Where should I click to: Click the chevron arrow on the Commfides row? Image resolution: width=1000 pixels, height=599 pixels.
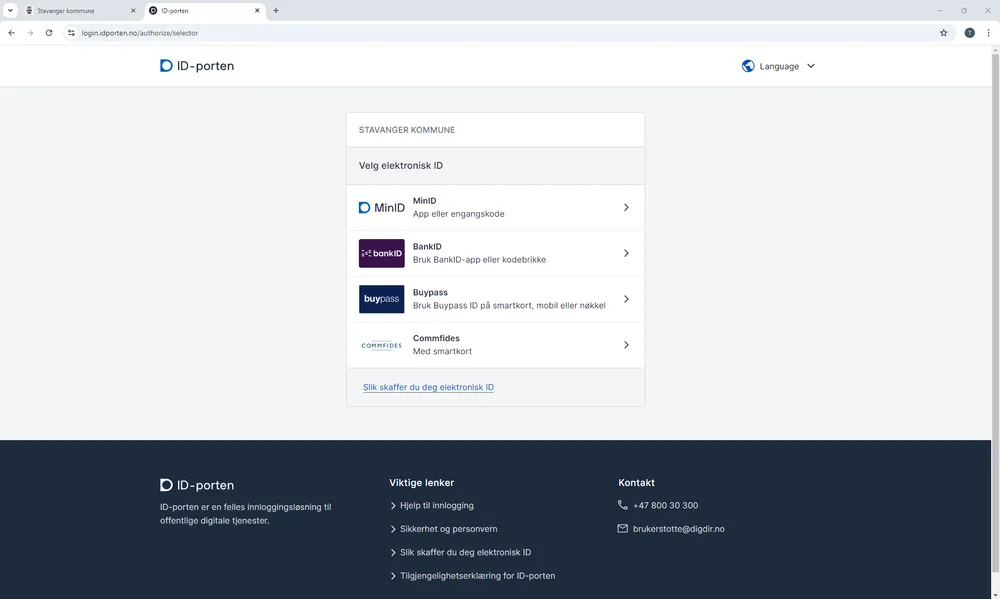click(626, 345)
